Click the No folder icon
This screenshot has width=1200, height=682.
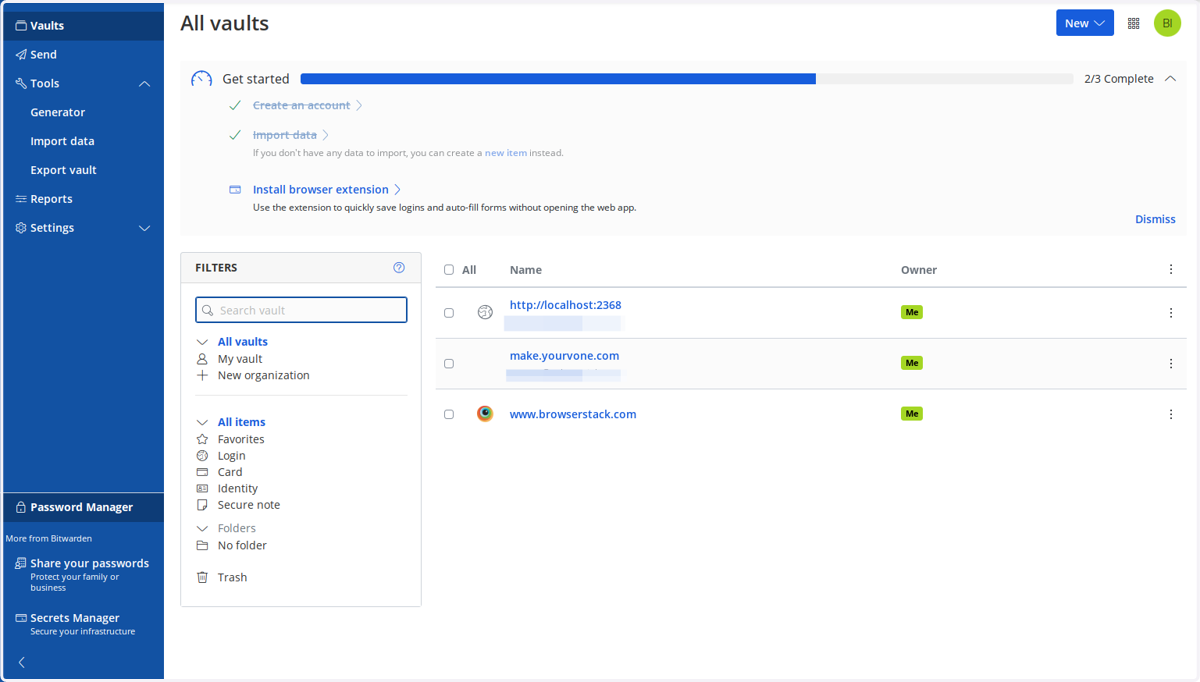pyautogui.click(x=202, y=545)
